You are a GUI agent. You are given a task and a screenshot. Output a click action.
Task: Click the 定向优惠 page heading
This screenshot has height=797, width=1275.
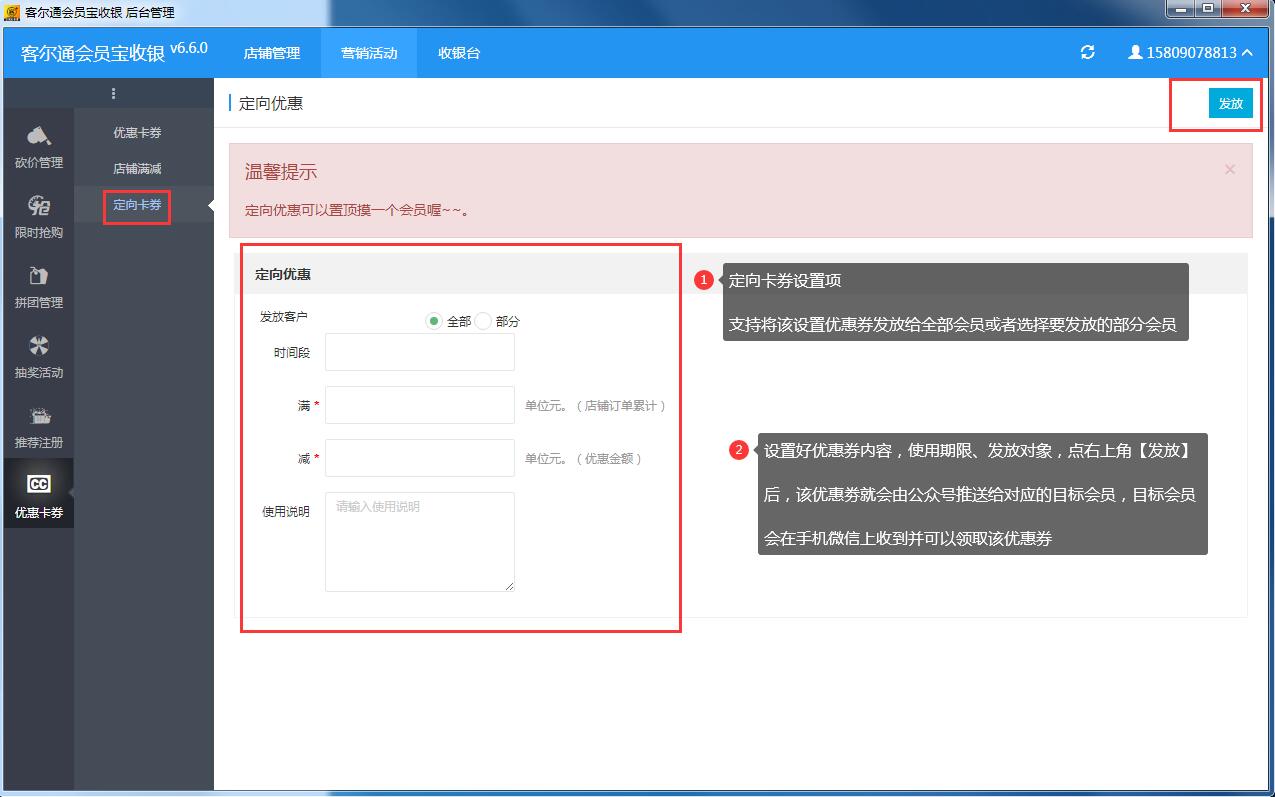271,103
